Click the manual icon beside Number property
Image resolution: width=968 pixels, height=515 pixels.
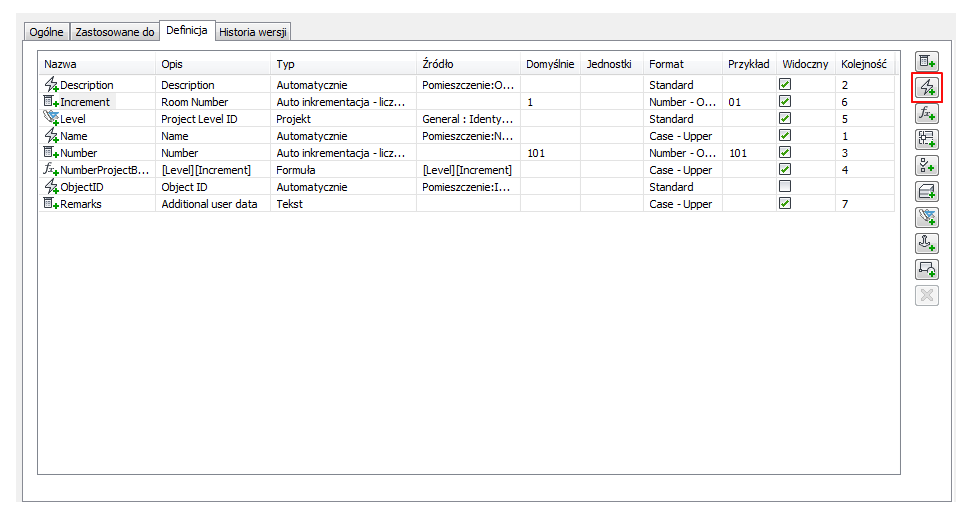tap(51, 153)
